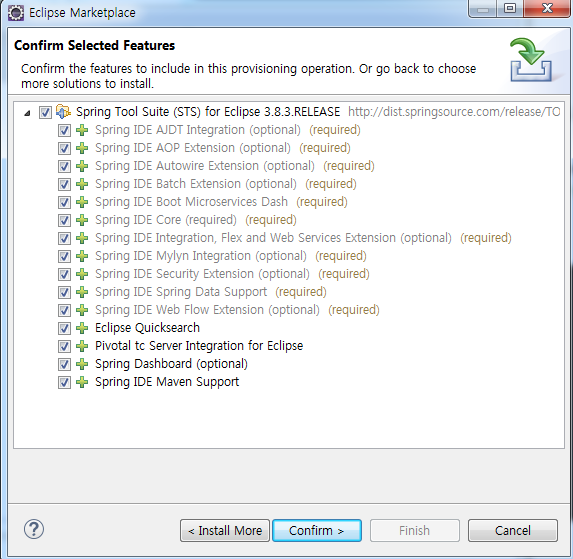This screenshot has height=559, width=573.
Task: Click the dist.springsource.com release URL text
Action: pyautogui.click(x=454, y=112)
